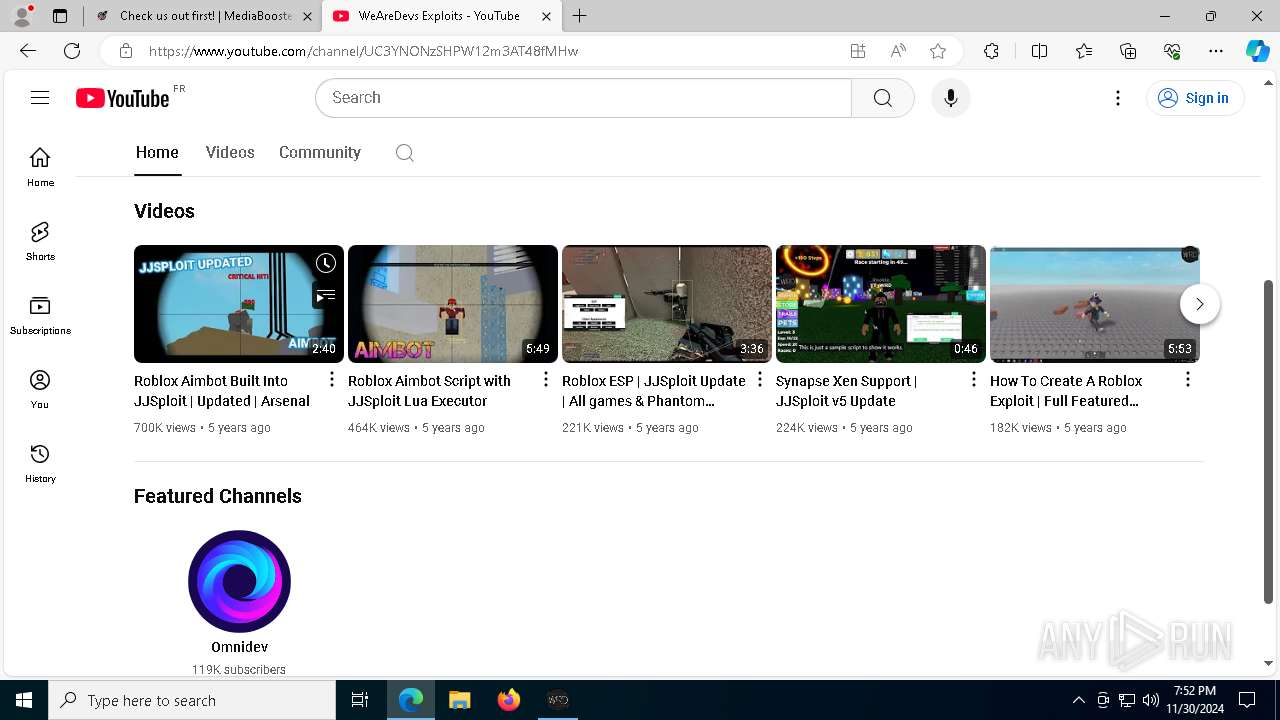Switch to the Videos tab
Image resolution: width=1280 pixels, height=720 pixels.
pyautogui.click(x=230, y=152)
